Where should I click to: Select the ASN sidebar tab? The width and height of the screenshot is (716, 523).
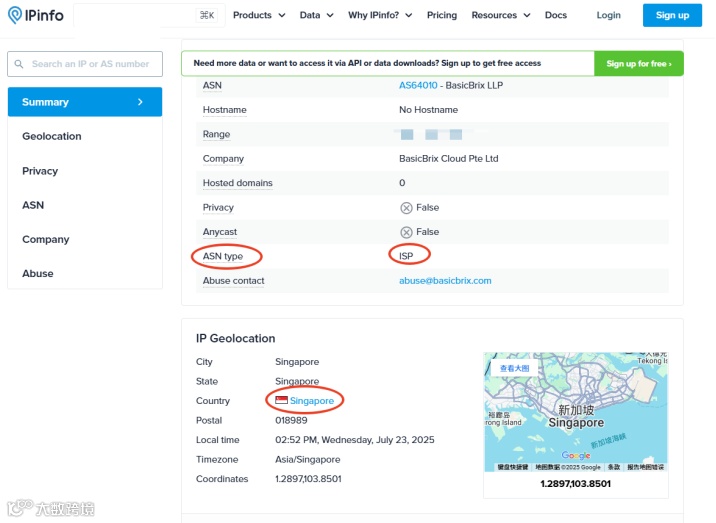tap(85, 205)
